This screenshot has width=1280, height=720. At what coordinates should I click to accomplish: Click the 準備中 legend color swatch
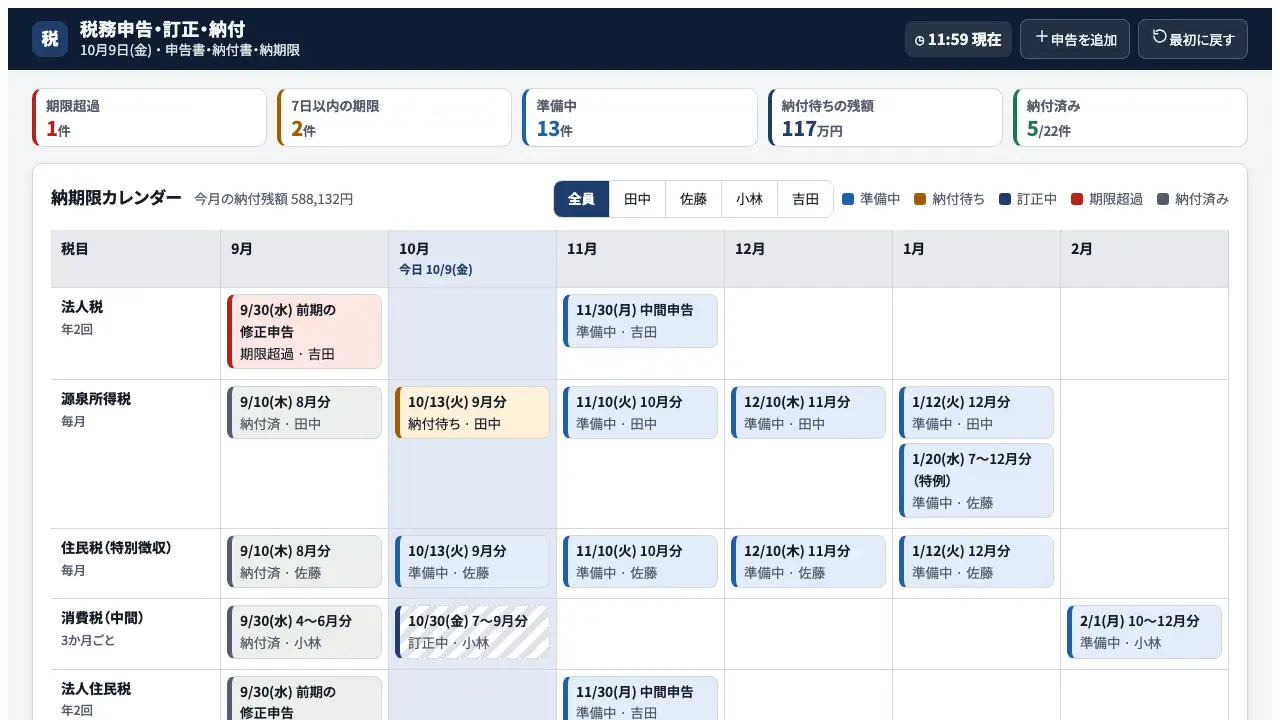coord(848,199)
